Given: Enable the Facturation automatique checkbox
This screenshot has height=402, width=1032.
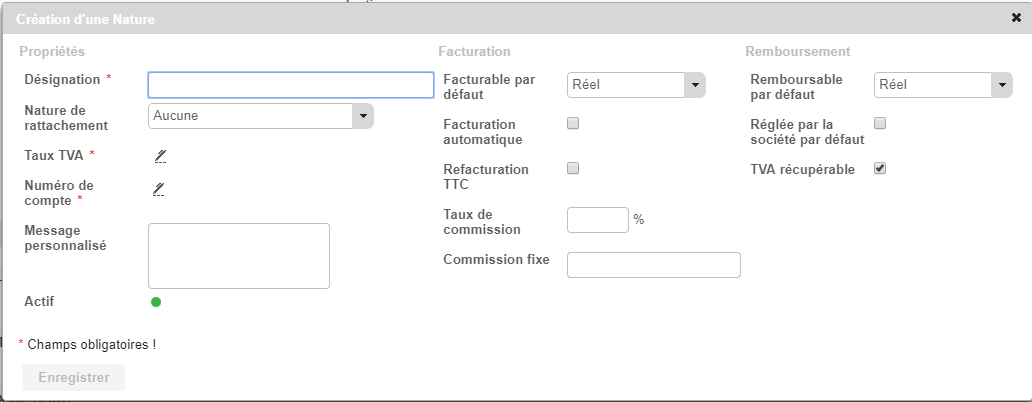Looking at the screenshot, I should 573,124.
